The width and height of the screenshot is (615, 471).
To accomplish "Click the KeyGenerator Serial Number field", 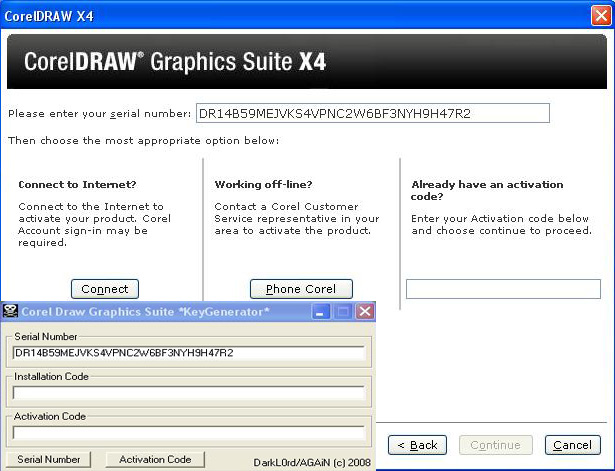I will 189,353.
